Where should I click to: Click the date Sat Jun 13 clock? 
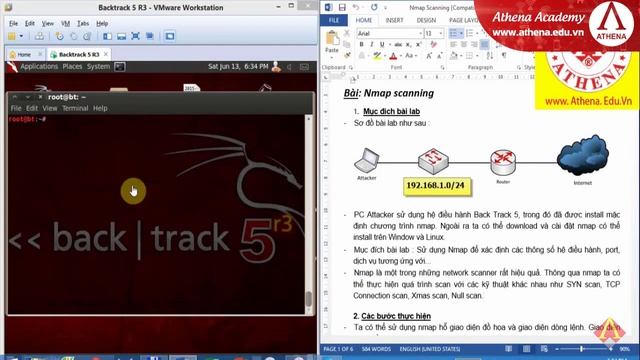tap(238, 67)
